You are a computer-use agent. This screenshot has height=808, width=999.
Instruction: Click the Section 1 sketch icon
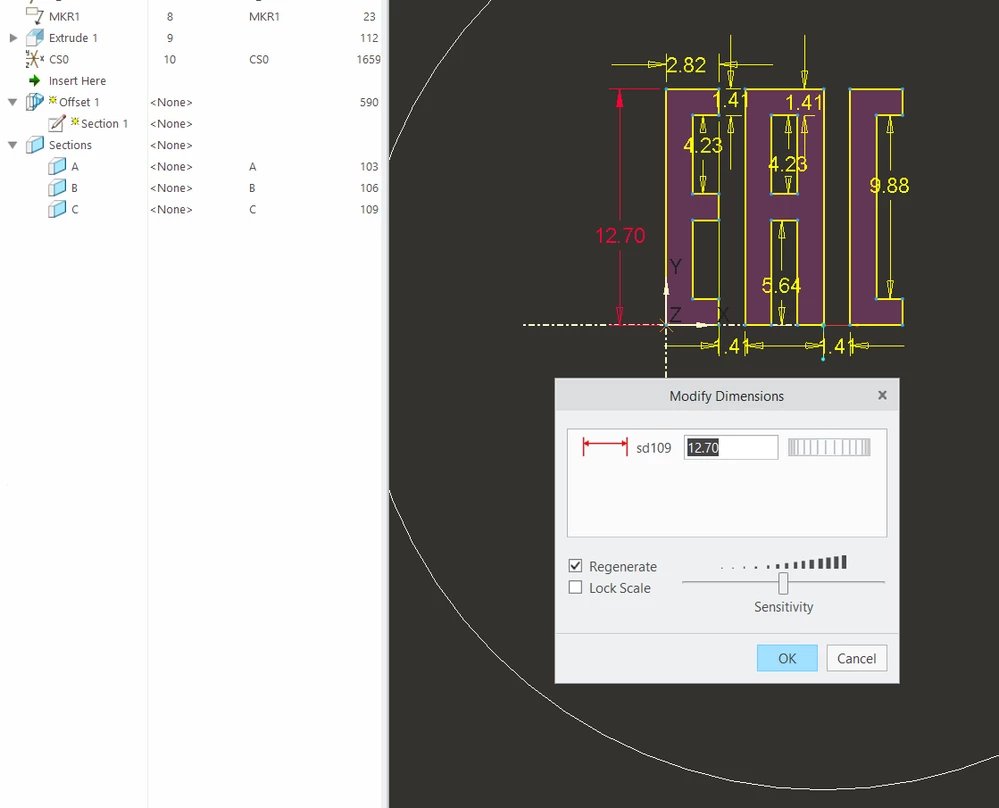57,123
